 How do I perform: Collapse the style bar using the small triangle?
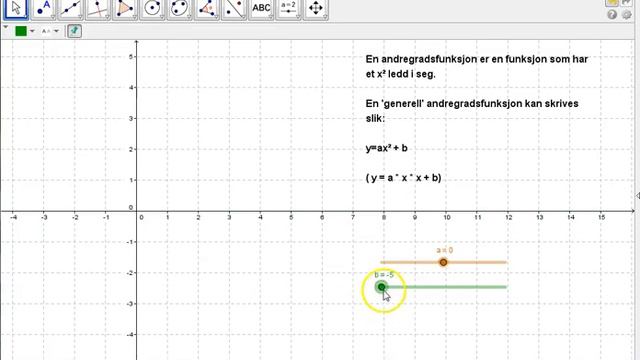tap(6, 27)
